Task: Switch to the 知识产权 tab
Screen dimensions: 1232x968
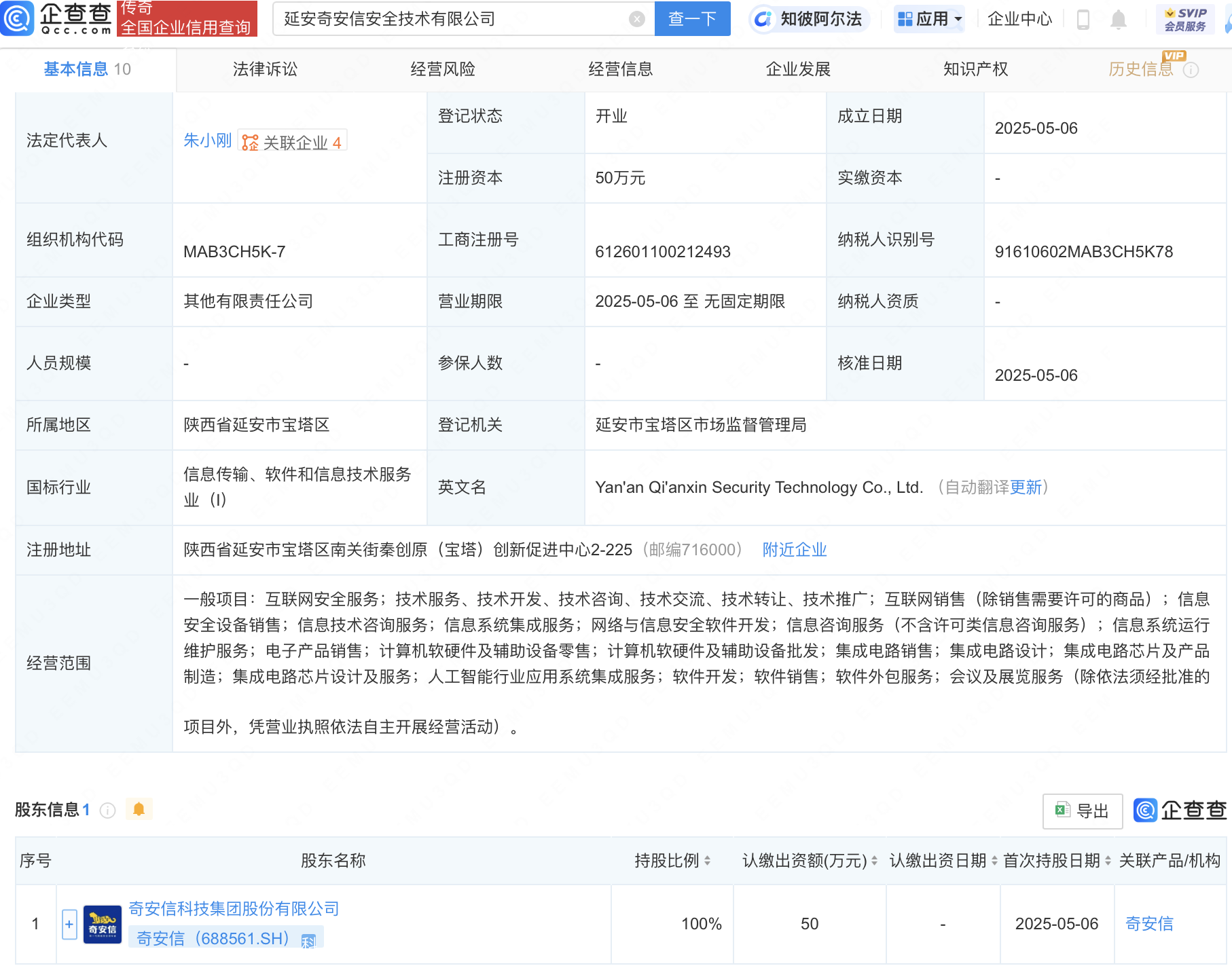Action: tap(975, 69)
